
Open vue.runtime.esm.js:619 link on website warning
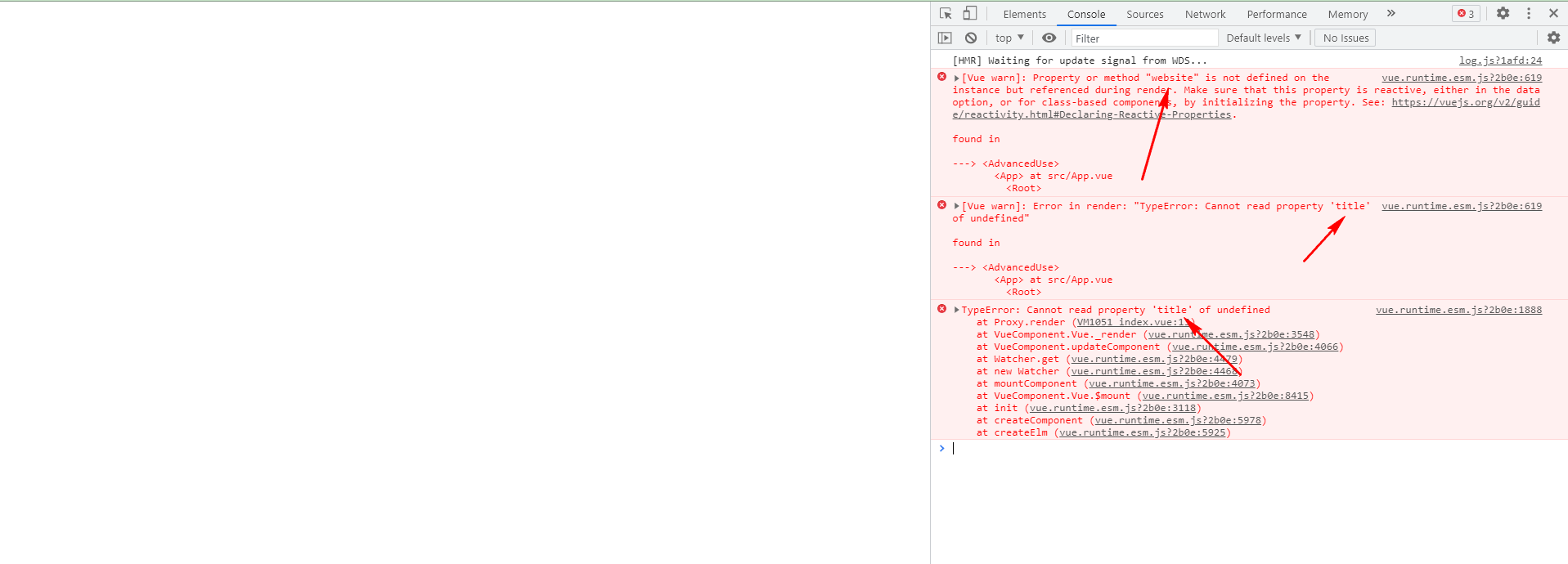(x=1462, y=78)
